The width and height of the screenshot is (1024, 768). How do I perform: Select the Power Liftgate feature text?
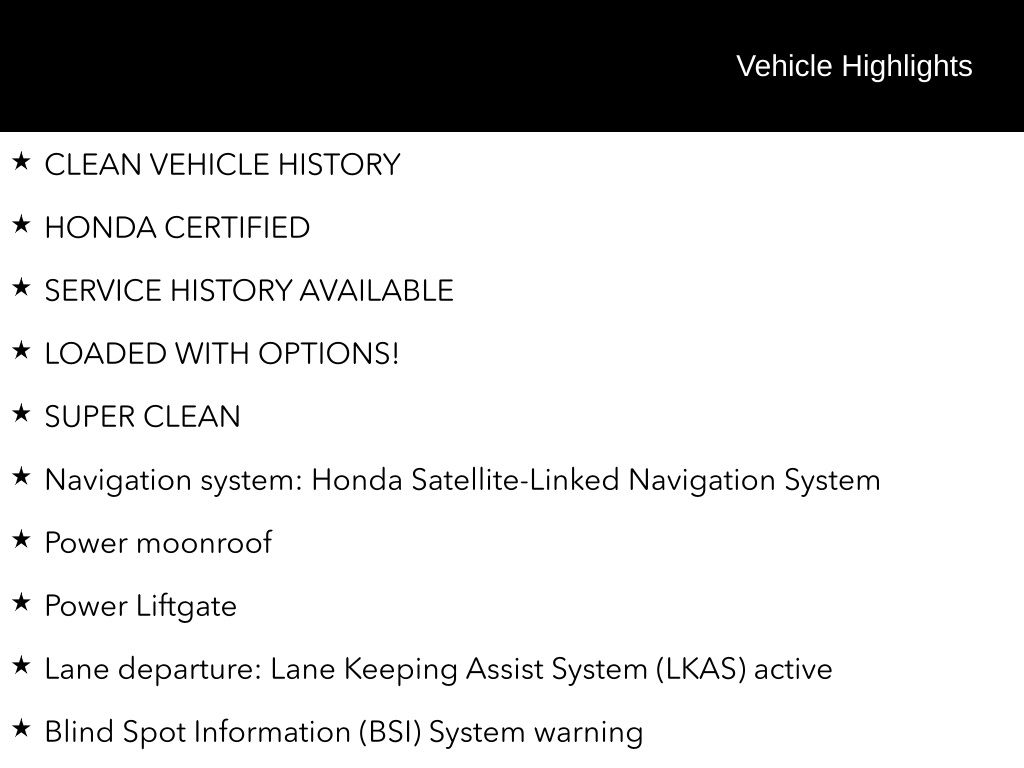(140, 606)
